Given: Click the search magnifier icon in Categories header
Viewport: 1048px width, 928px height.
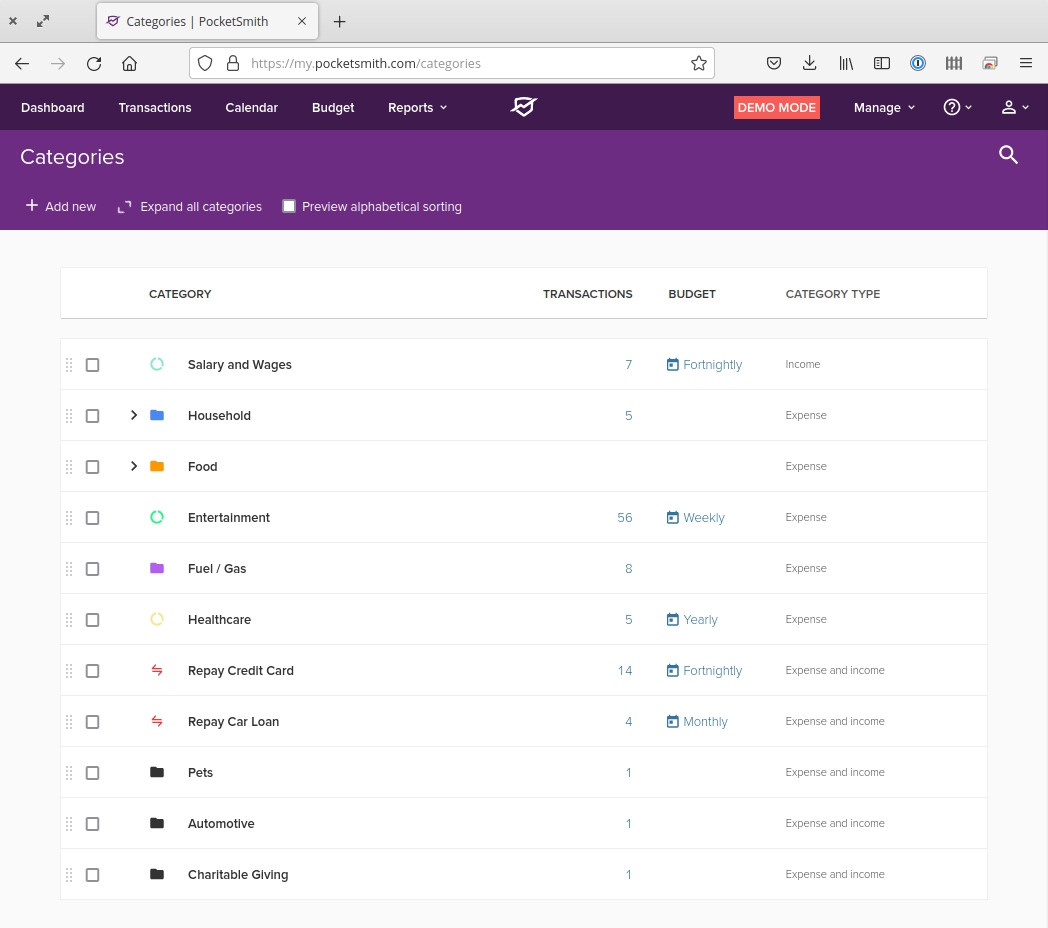Looking at the screenshot, I should pyautogui.click(x=1008, y=155).
